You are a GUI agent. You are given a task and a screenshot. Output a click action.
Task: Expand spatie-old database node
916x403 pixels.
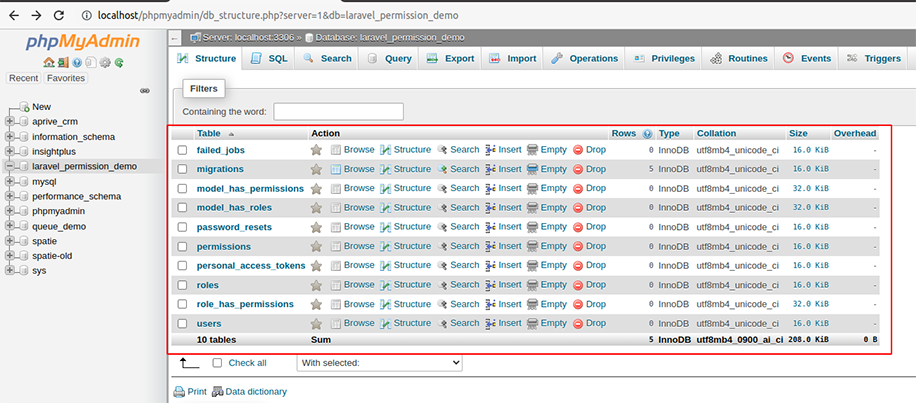(x=9, y=256)
